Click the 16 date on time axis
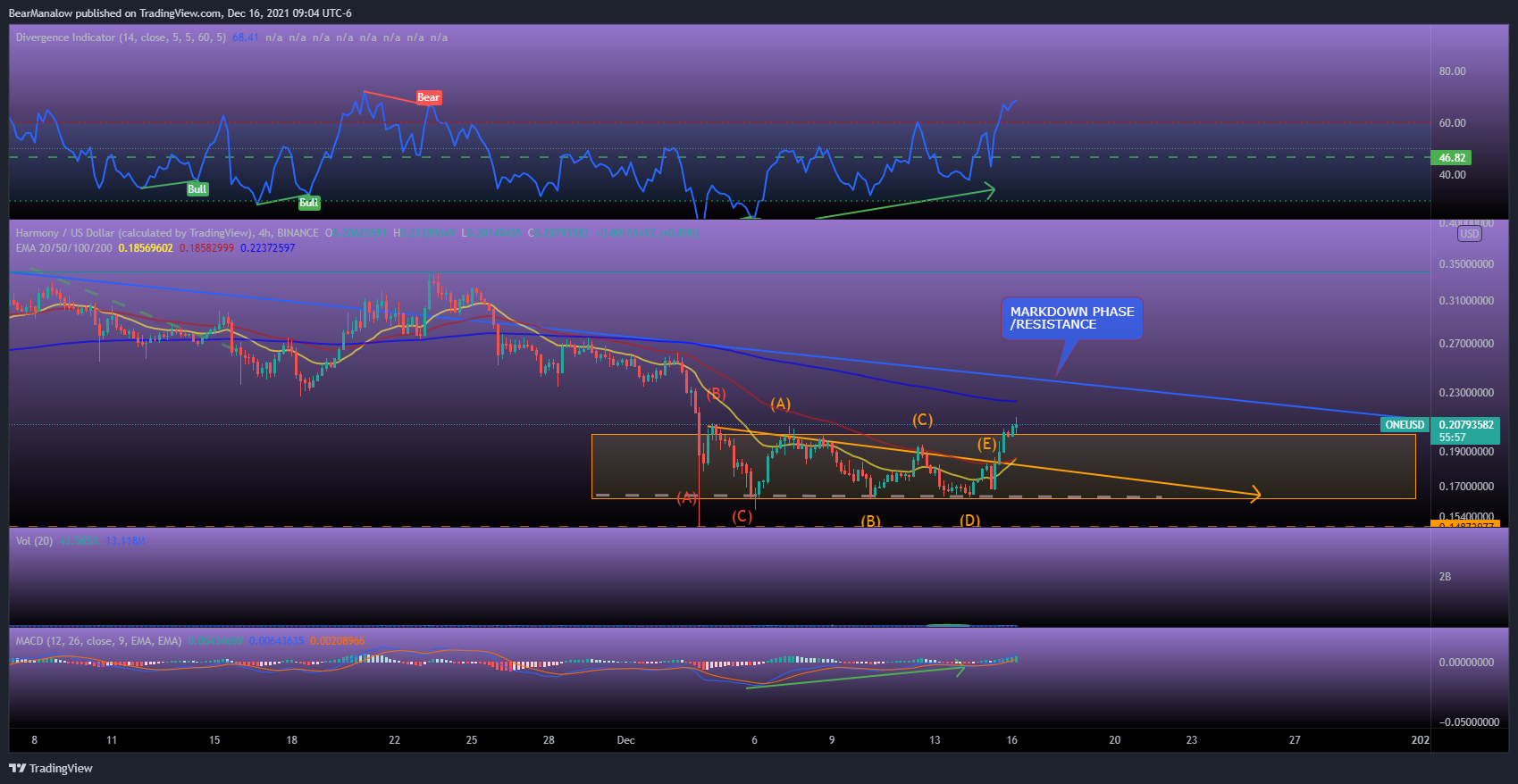This screenshot has width=1518, height=784. click(1011, 740)
